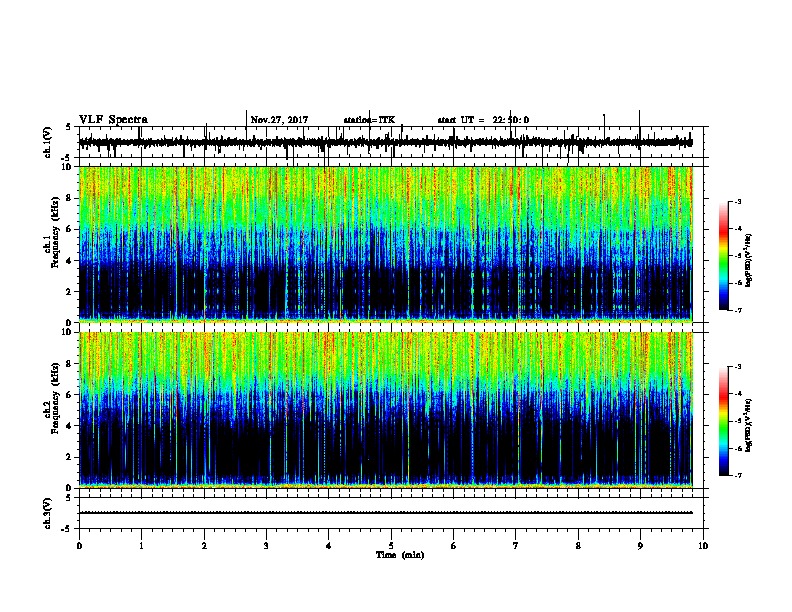Click the "-3" value atop ch.1 colorbar
This screenshot has width=792, height=612.
tap(738, 201)
